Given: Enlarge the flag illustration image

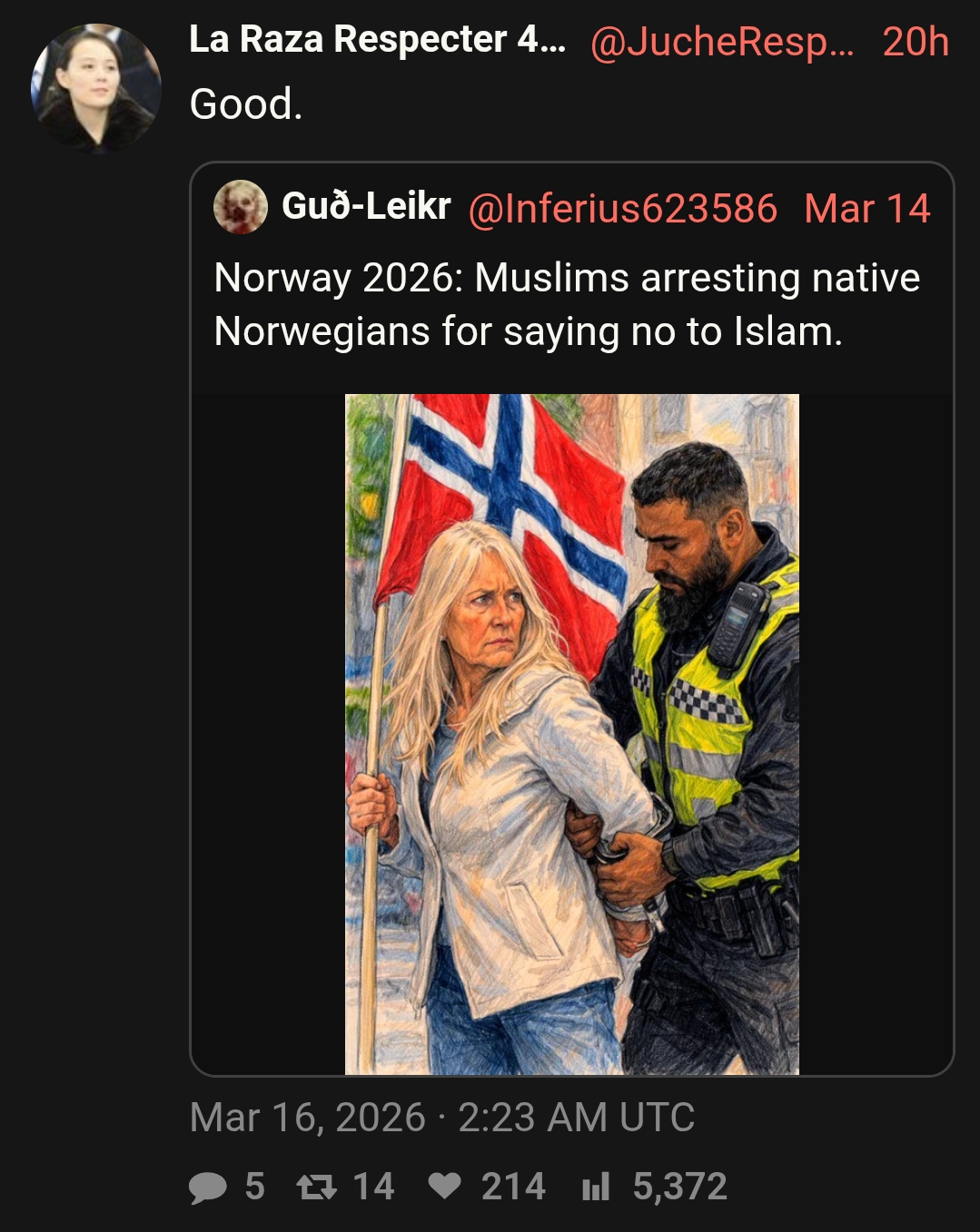Looking at the screenshot, I should tap(572, 734).
